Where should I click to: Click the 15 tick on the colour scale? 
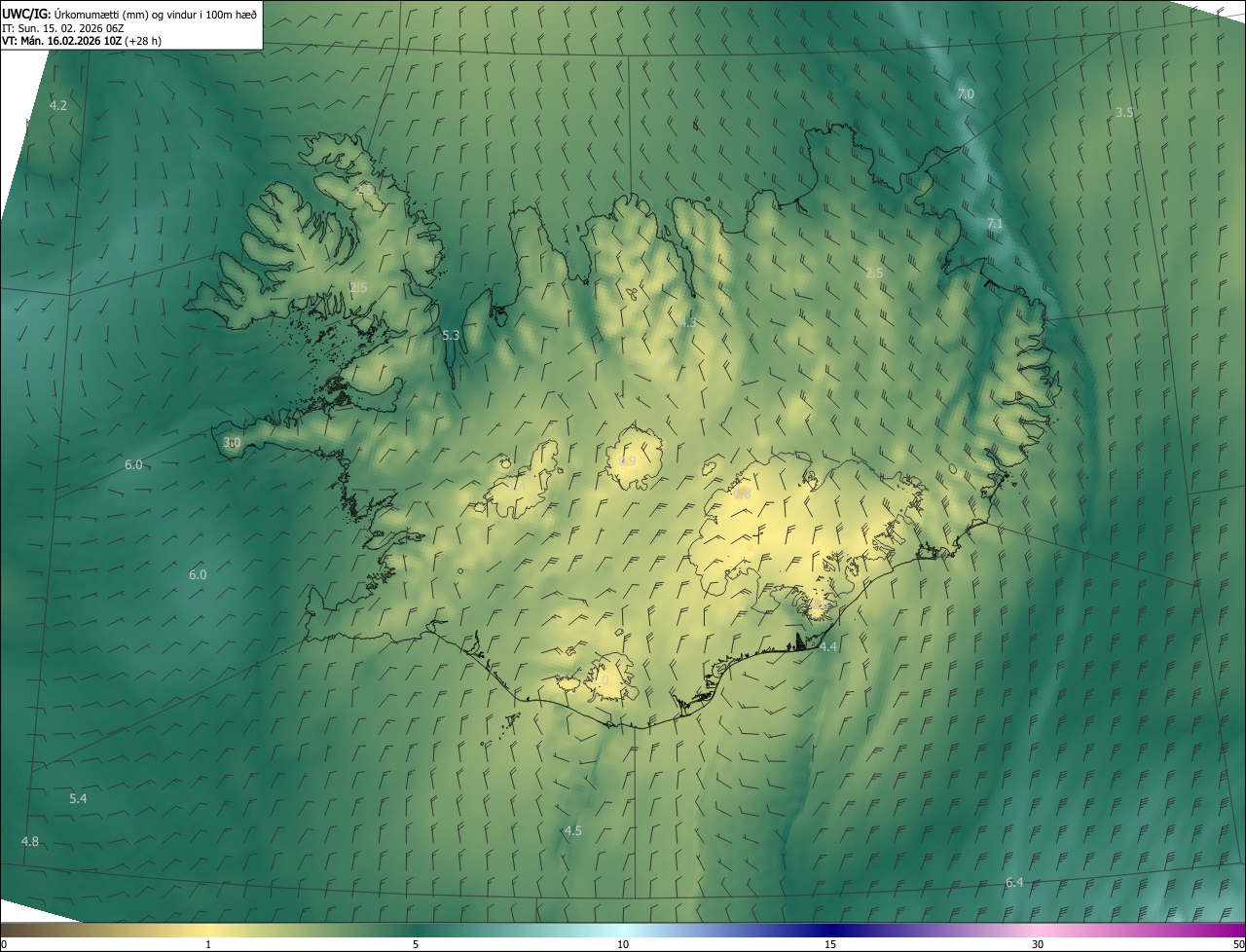click(x=830, y=944)
